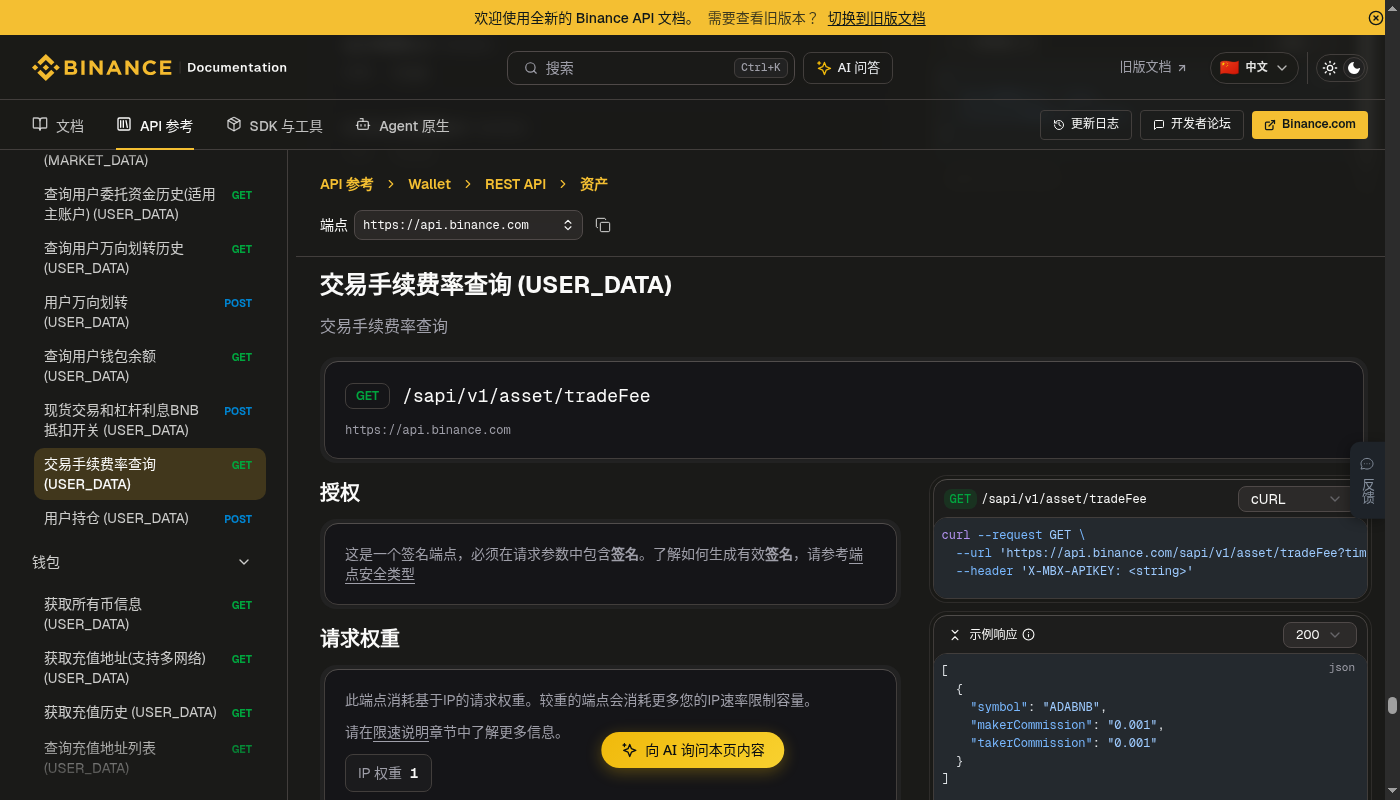Viewport: 1400px width, 800px height.
Task: Open 查询用户万向划转历史 sidebar item
Action: 148,258
